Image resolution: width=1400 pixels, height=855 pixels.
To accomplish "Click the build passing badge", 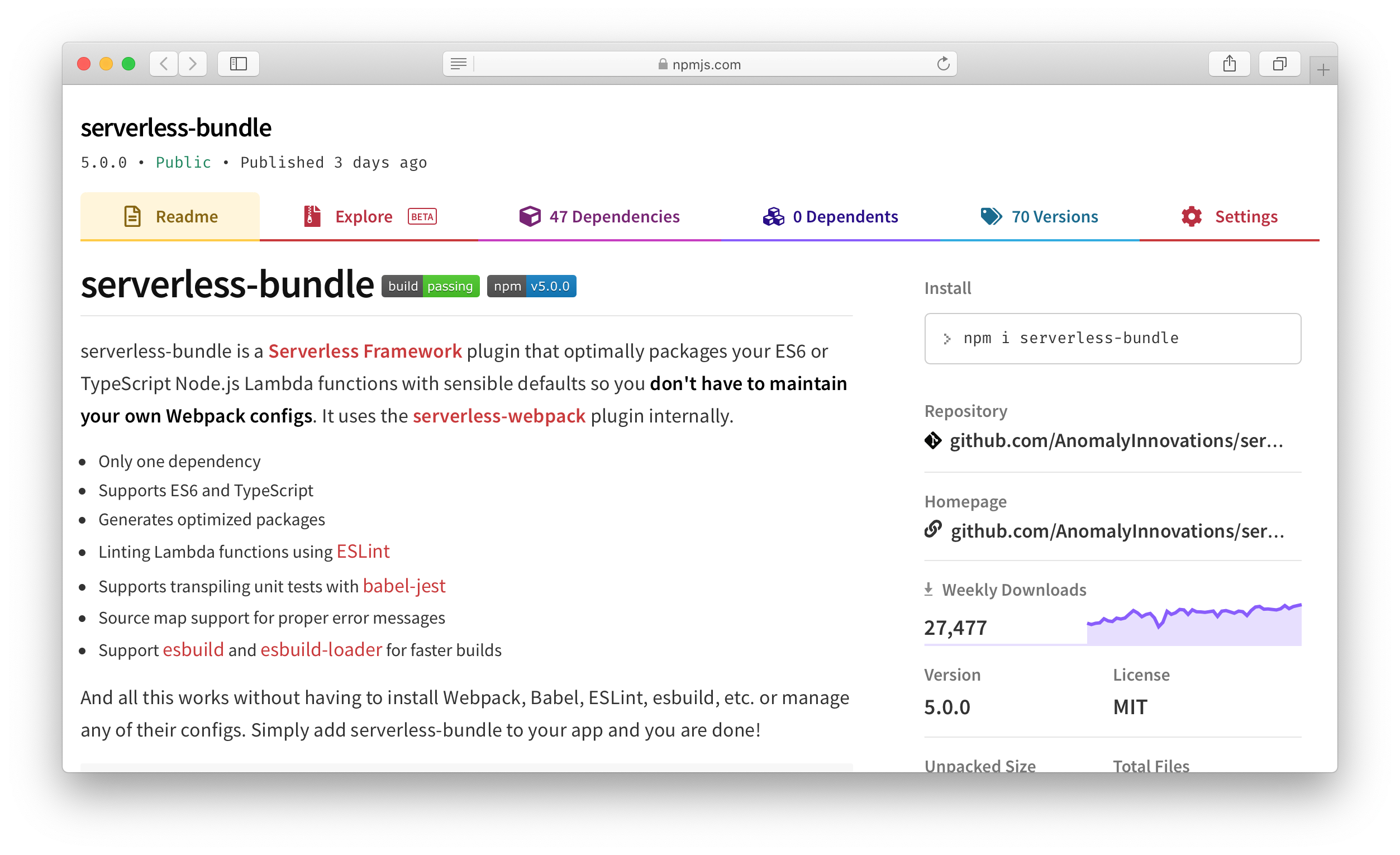I will [x=430, y=286].
